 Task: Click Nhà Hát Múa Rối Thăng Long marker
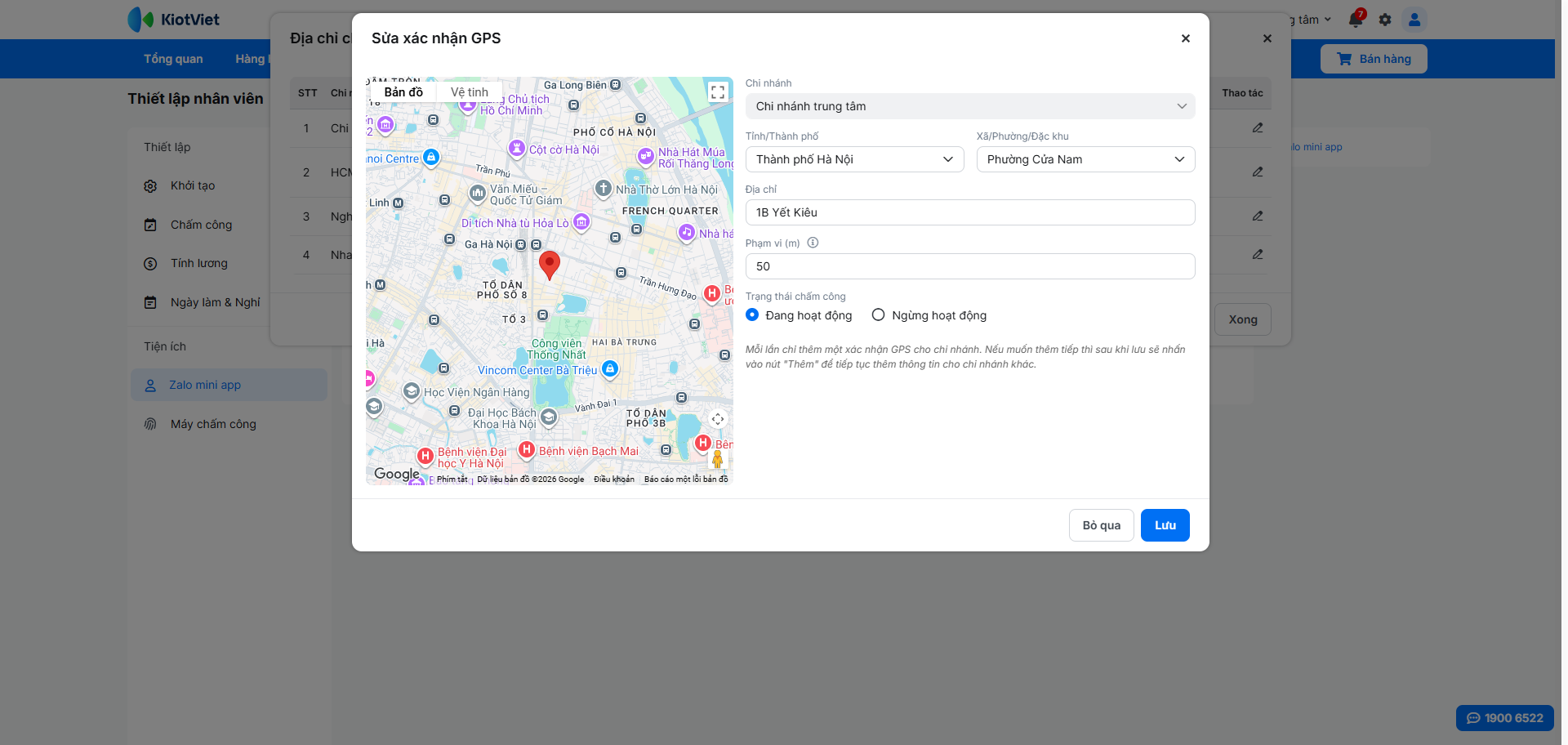(646, 155)
